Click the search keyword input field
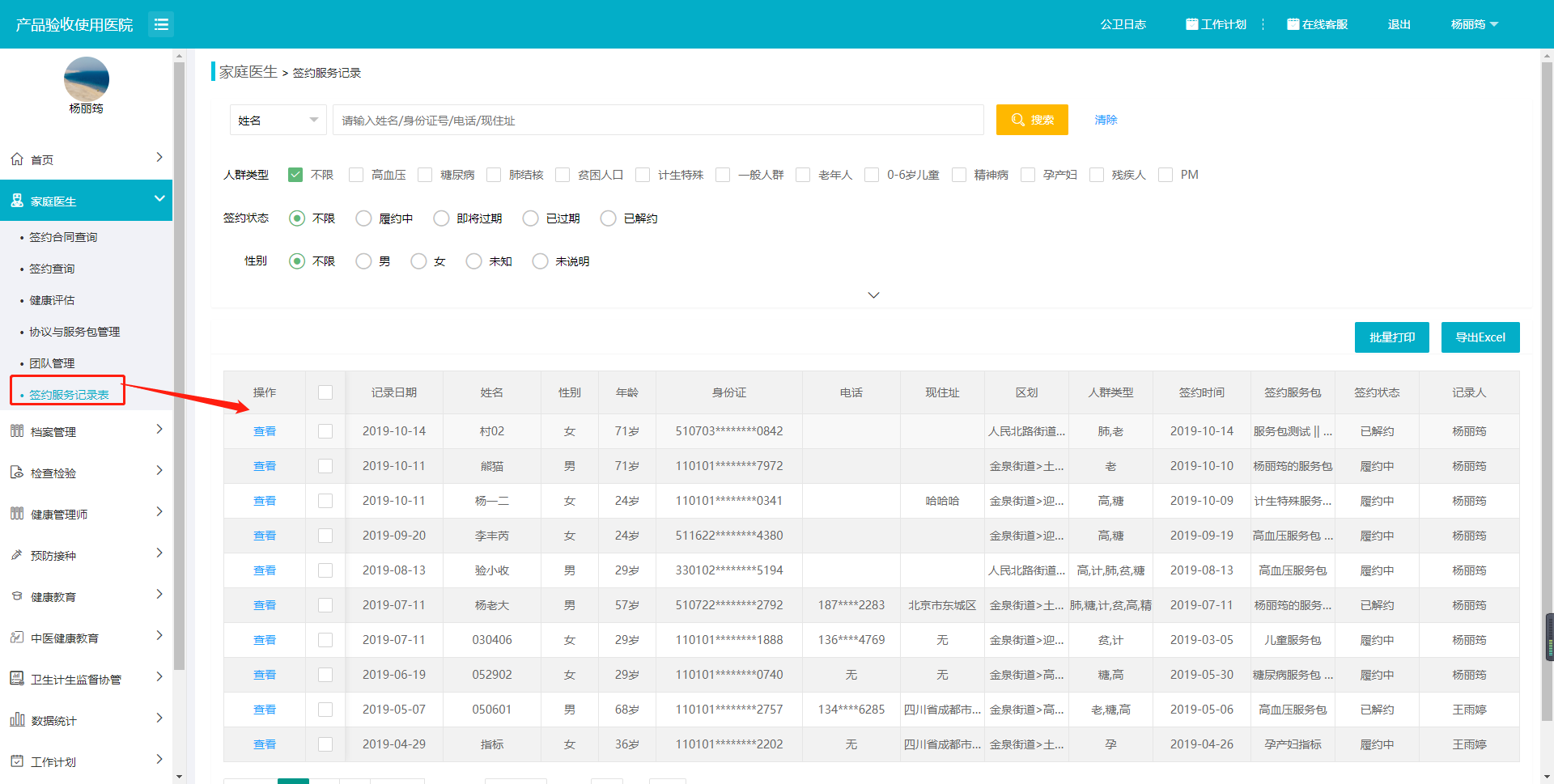The width and height of the screenshot is (1554, 784). pyautogui.click(x=657, y=120)
